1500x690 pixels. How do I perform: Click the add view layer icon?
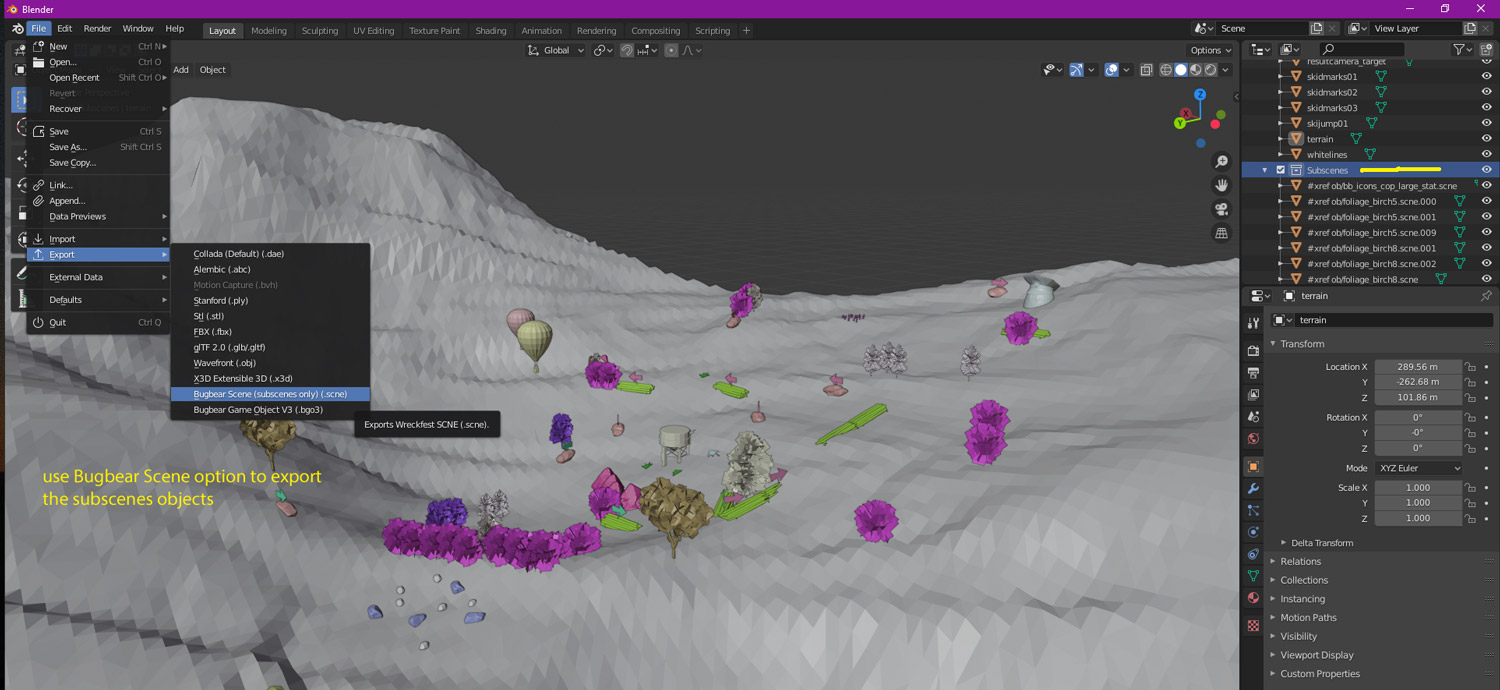pyautogui.click(x=1470, y=29)
